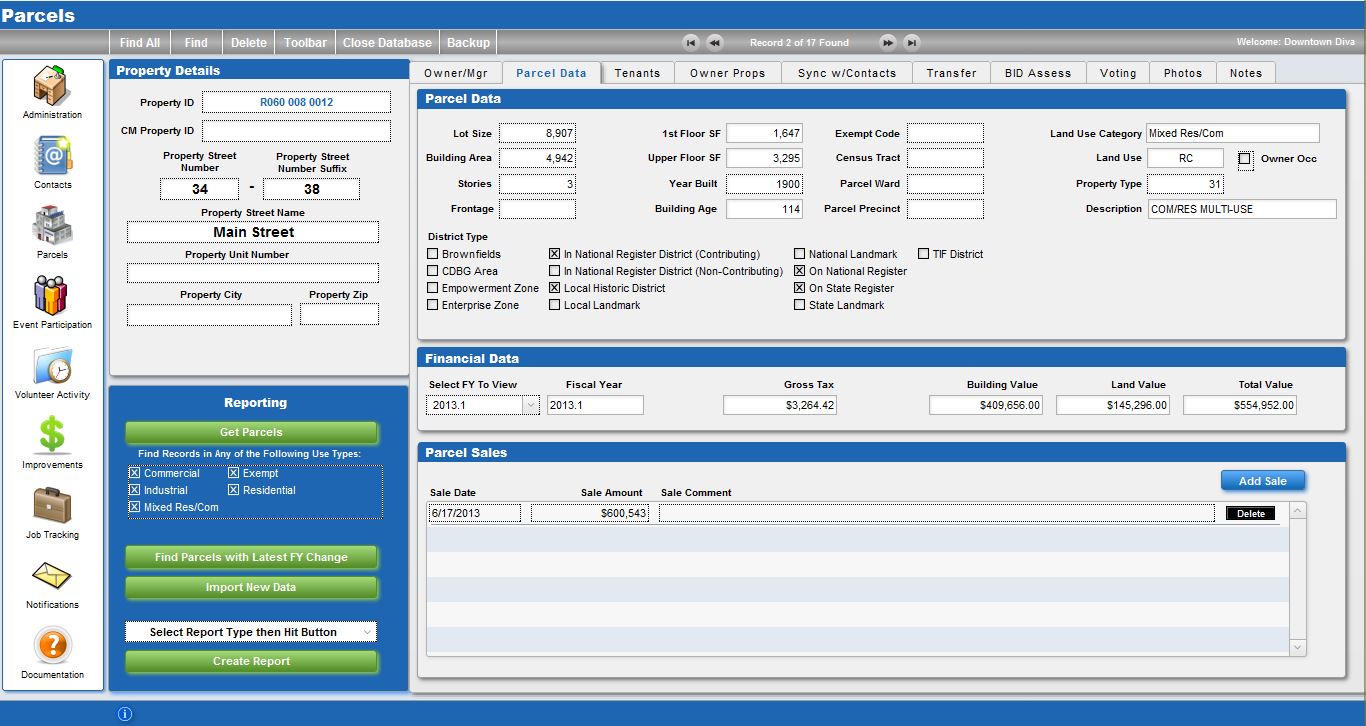The height and width of the screenshot is (726, 1366).
Task: Uncheck the Local Historic District checkbox
Action: click(555, 289)
